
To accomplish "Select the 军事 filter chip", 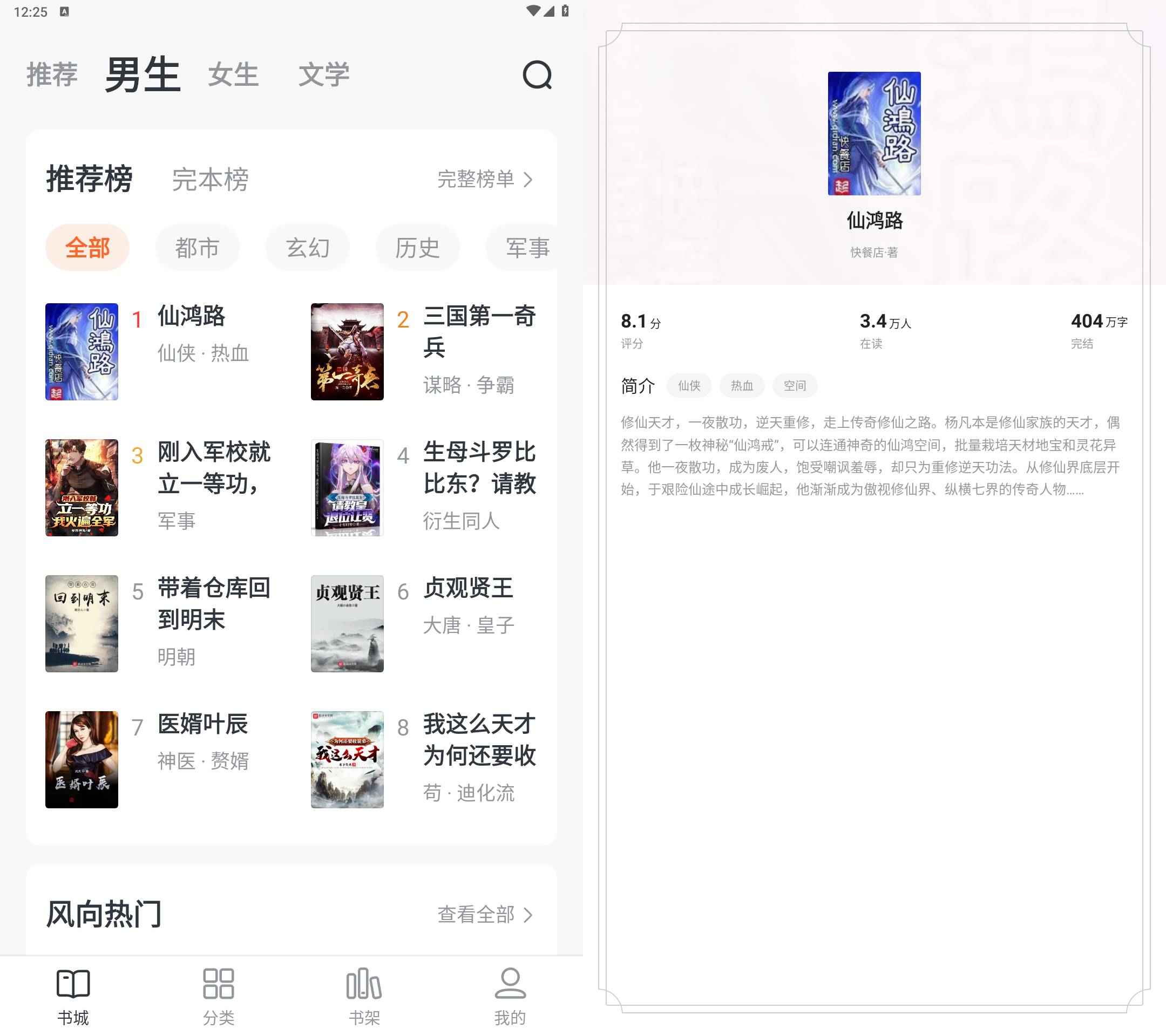I will (521, 248).
